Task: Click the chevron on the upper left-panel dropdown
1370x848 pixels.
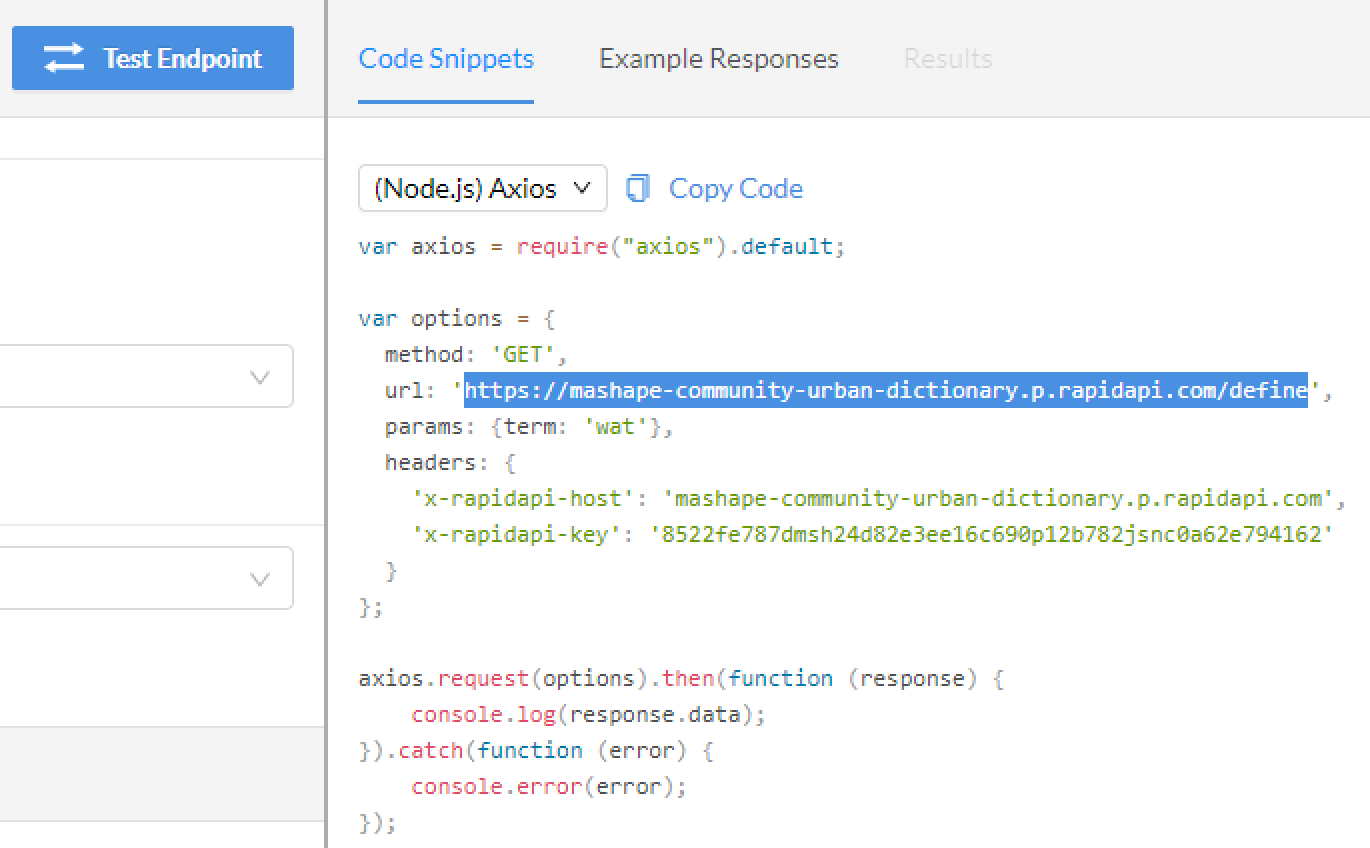Action: 260,377
